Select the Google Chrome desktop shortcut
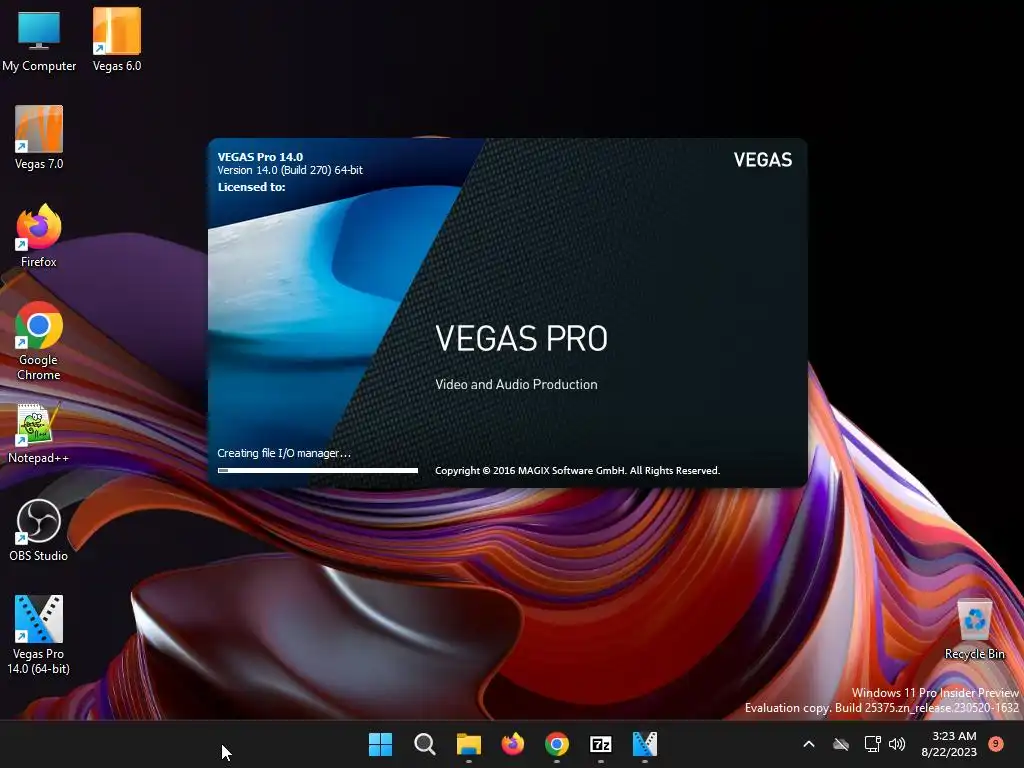 point(39,341)
